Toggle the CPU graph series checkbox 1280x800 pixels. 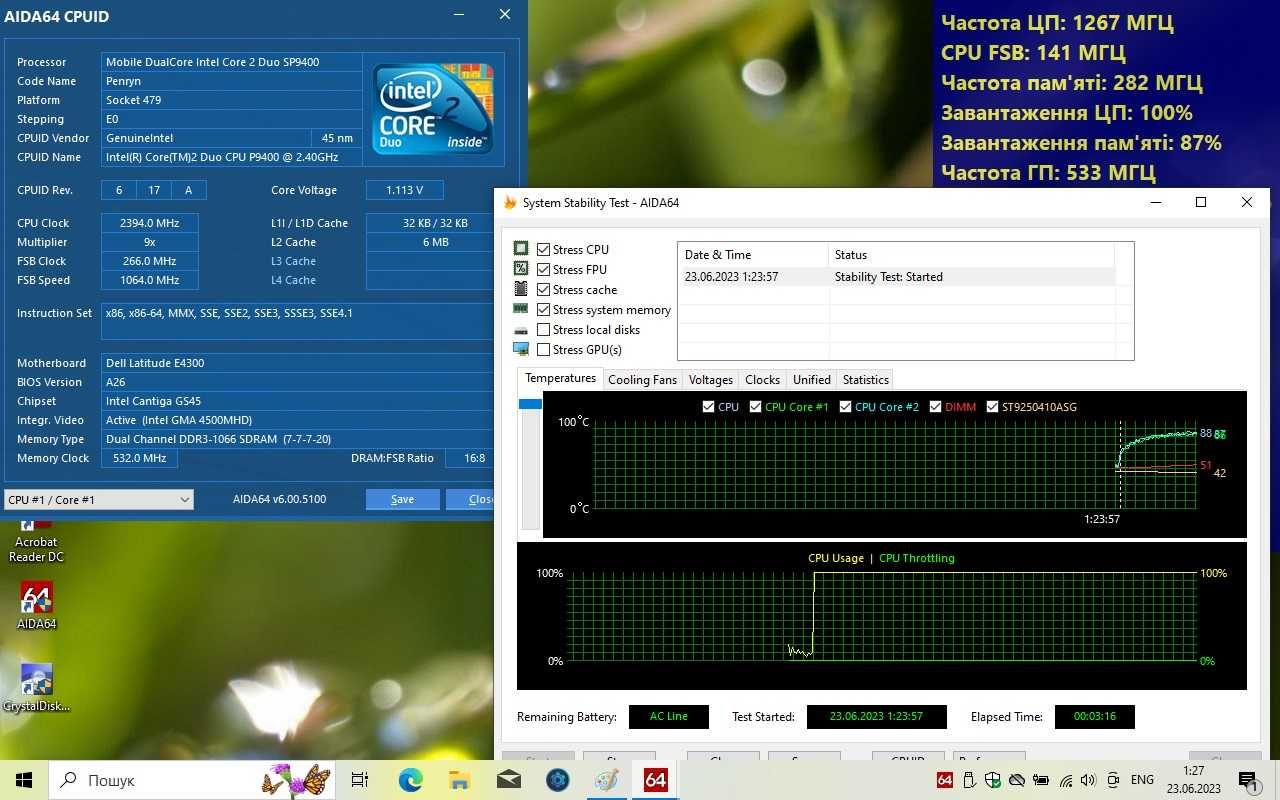point(708,407)
